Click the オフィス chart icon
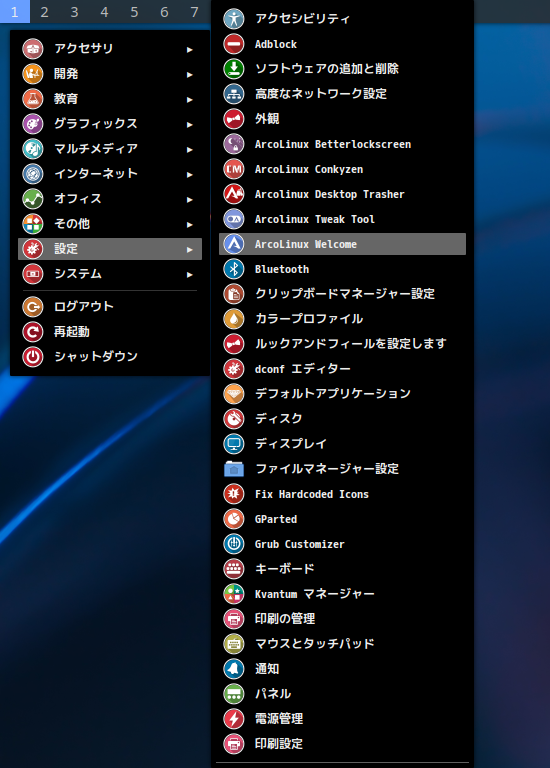Screen dimensions: 550x768 (33, 199)
